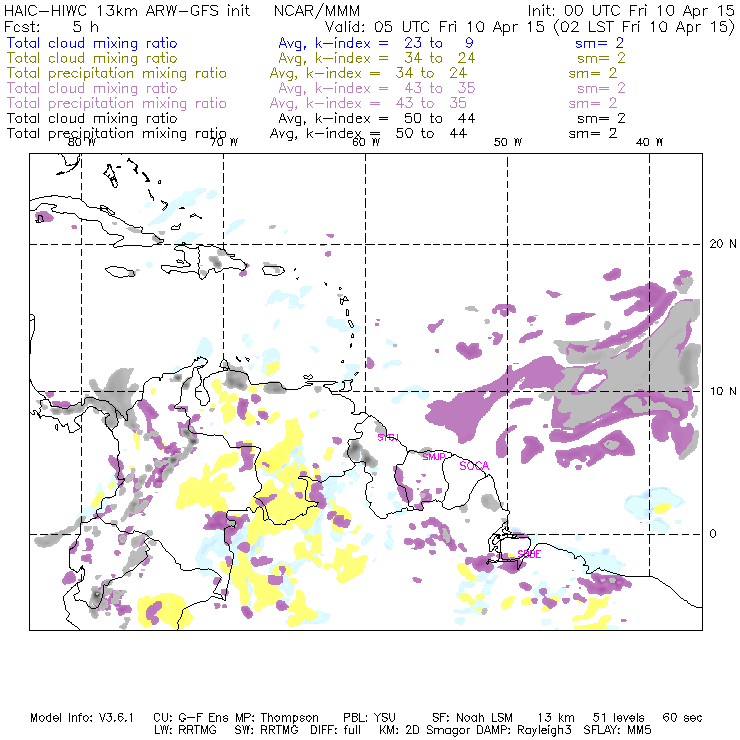Click the 'Fcst: 5 h' forecast label
Screen dimensions: 740x740
point(51,26)
